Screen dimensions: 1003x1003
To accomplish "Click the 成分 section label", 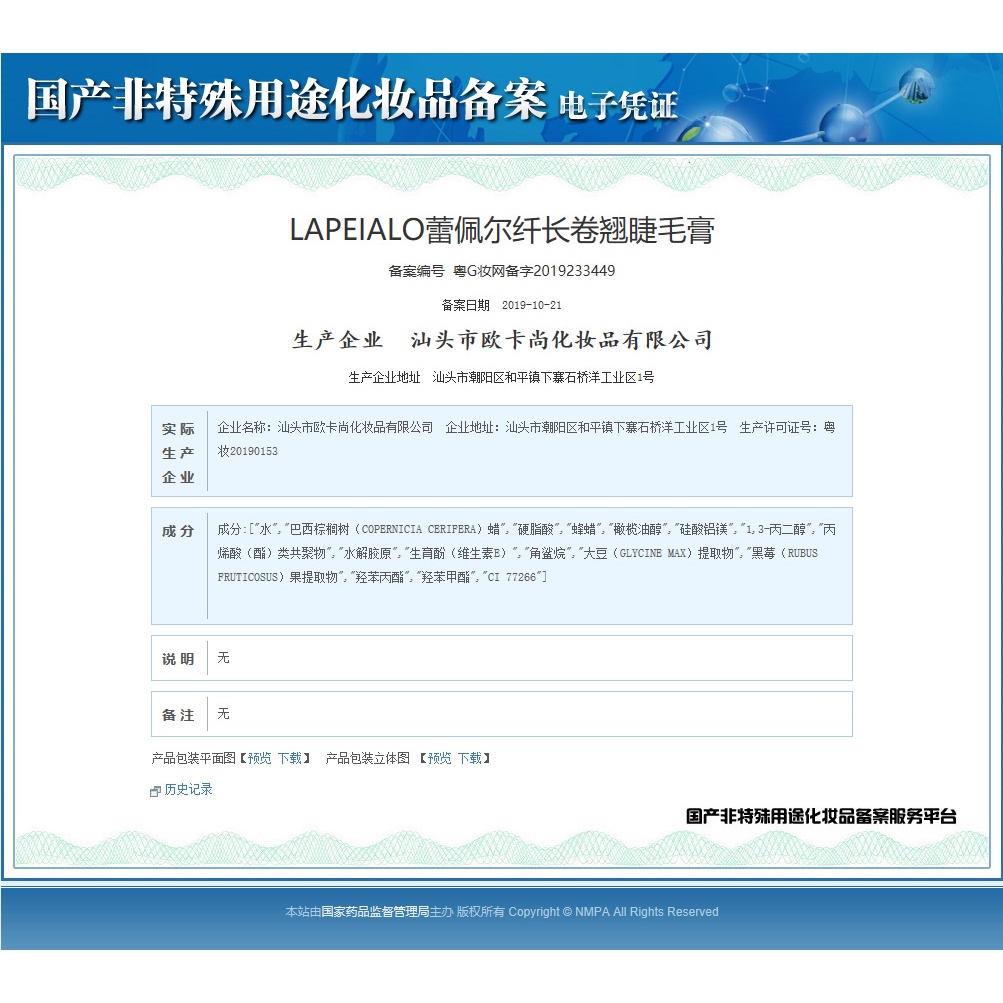I will coord(179,531).
